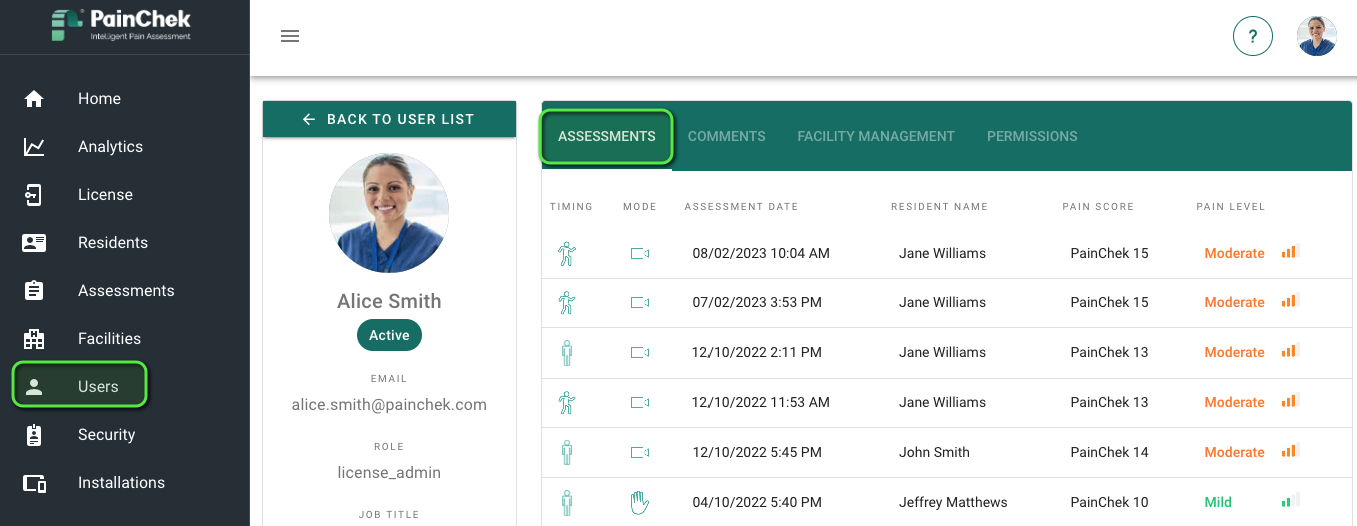Viewport: 1357px width, 526px height.
Task: Click email alice.smith@painchek.com
Action: [x=389, y=405]
